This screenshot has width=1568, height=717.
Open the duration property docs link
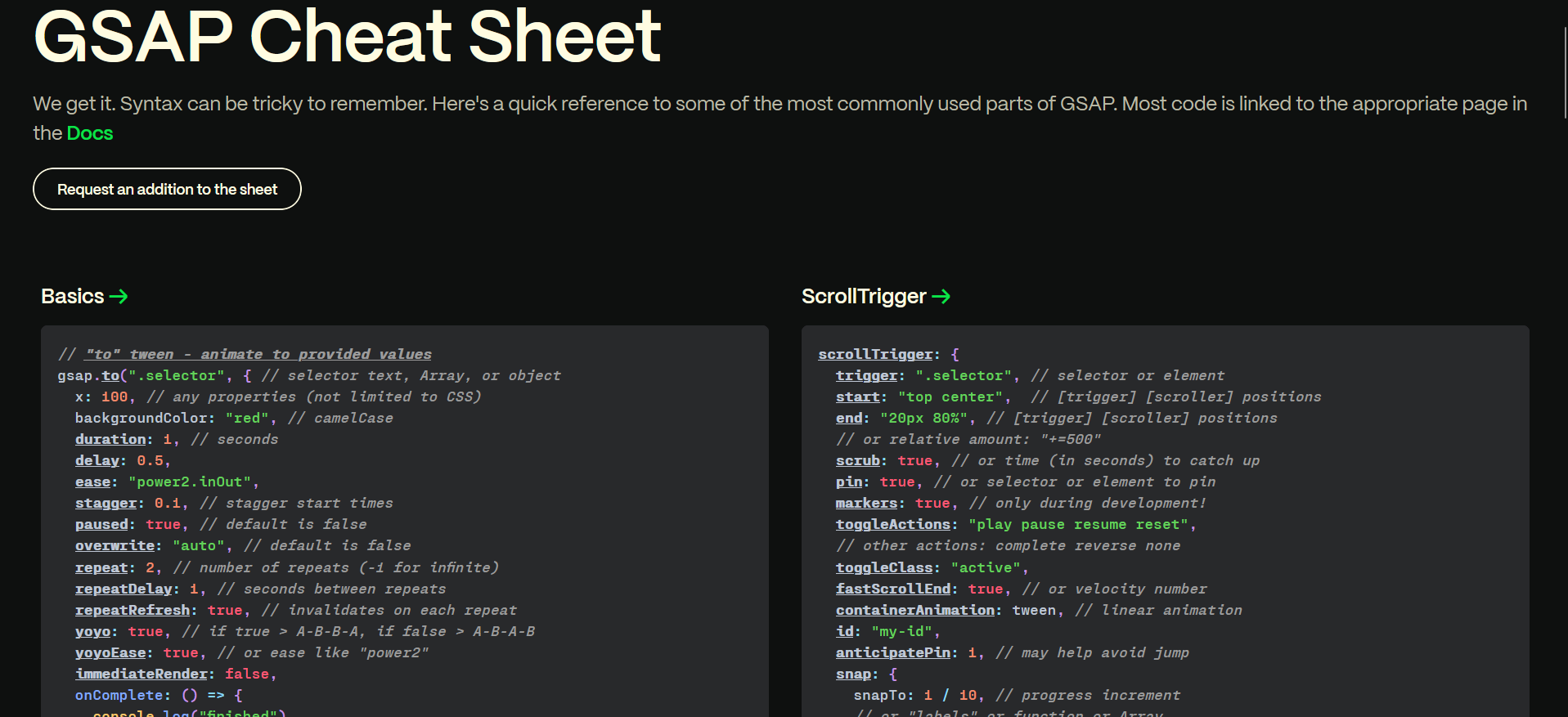coord(110,439)
